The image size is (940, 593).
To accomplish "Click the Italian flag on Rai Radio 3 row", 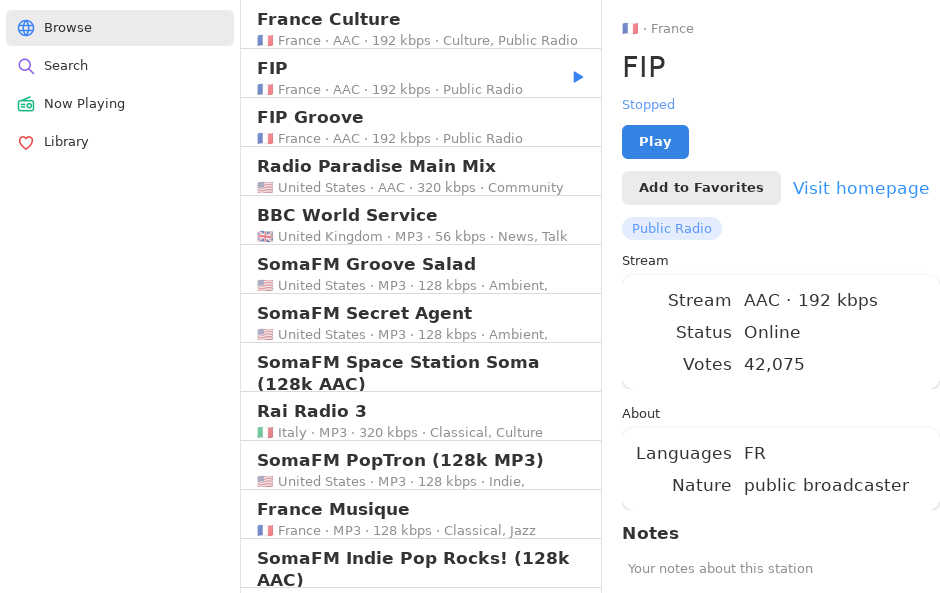I will pos(265,432).
